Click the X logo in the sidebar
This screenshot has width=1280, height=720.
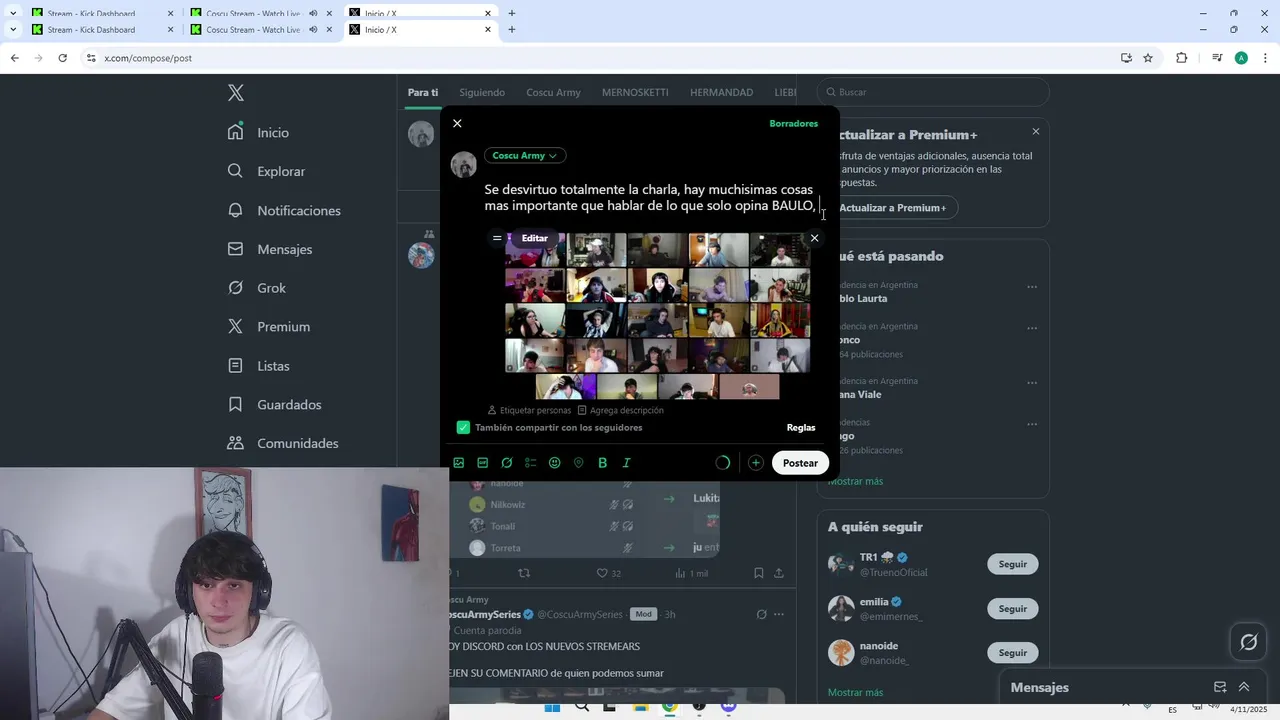tap(235, 93)
